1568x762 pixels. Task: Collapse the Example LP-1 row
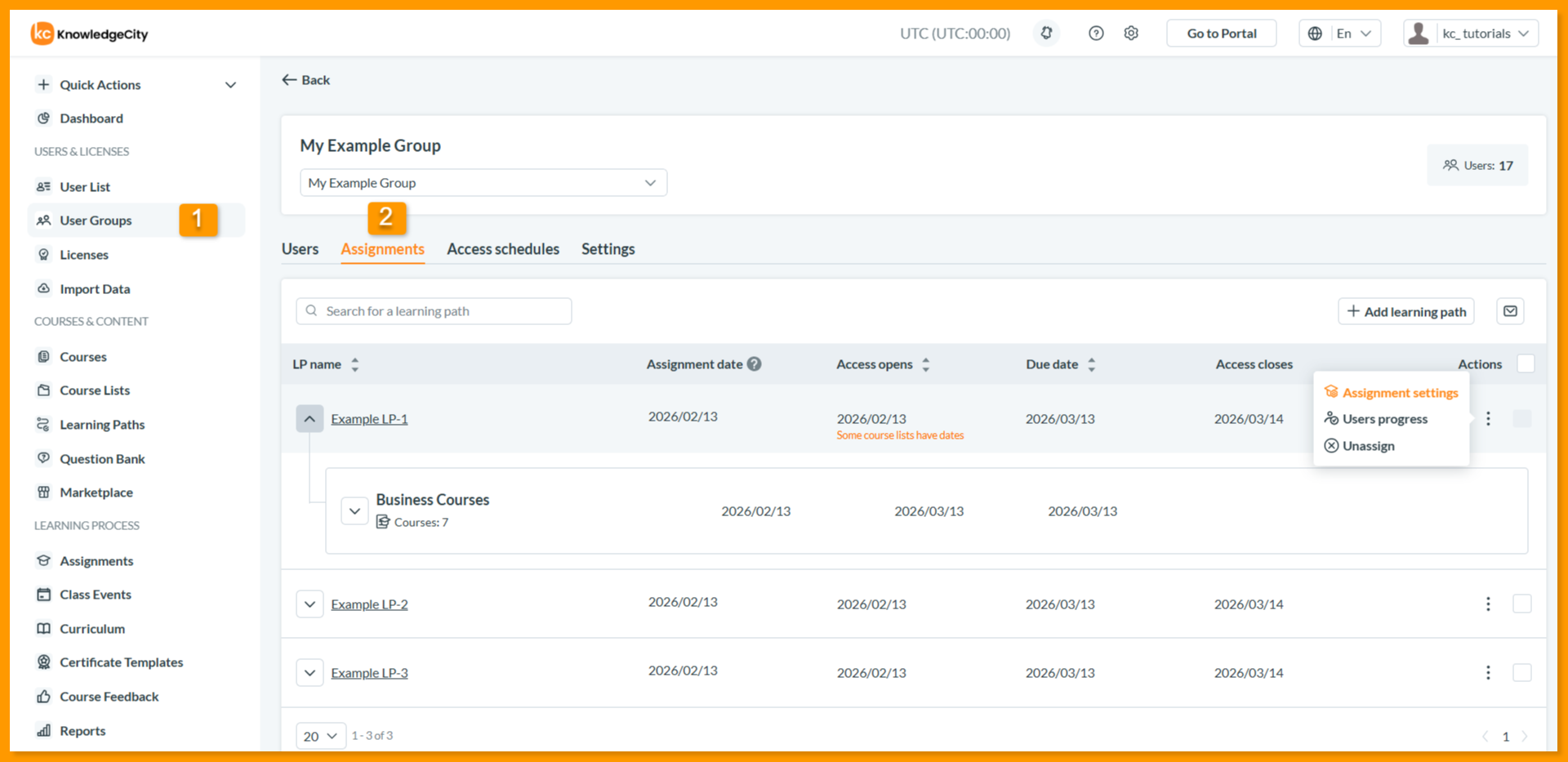pos(310,419)
